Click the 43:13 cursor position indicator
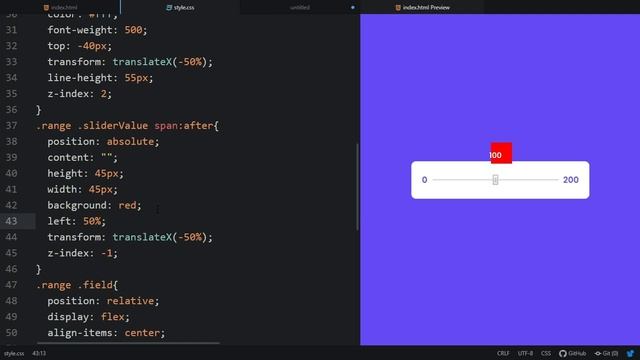Image resolution: width=640 pixels, height=360 pixels. (39, 353)
